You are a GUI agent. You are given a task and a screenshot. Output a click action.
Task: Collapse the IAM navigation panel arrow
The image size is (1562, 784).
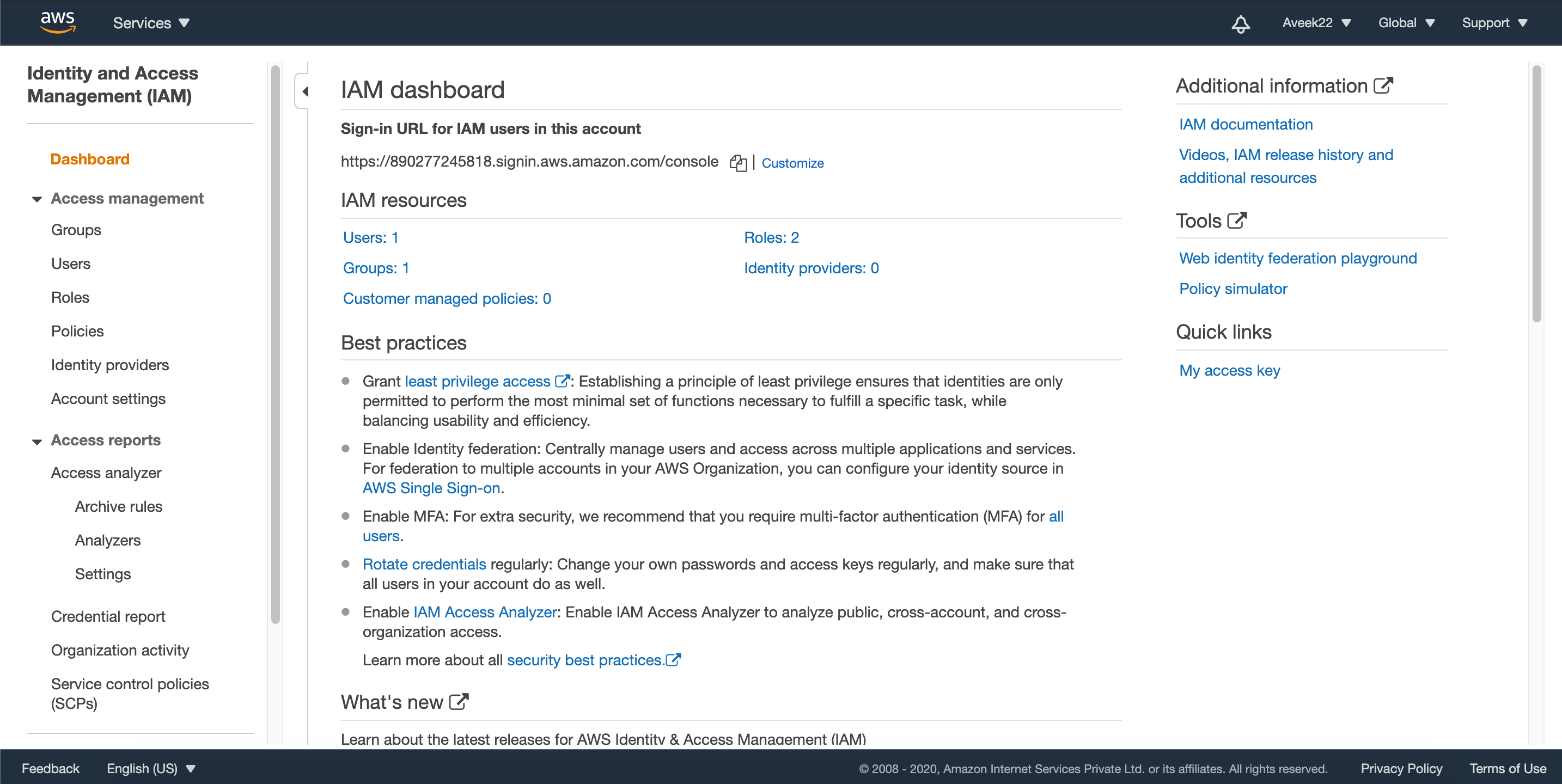(x=306, y=91)
